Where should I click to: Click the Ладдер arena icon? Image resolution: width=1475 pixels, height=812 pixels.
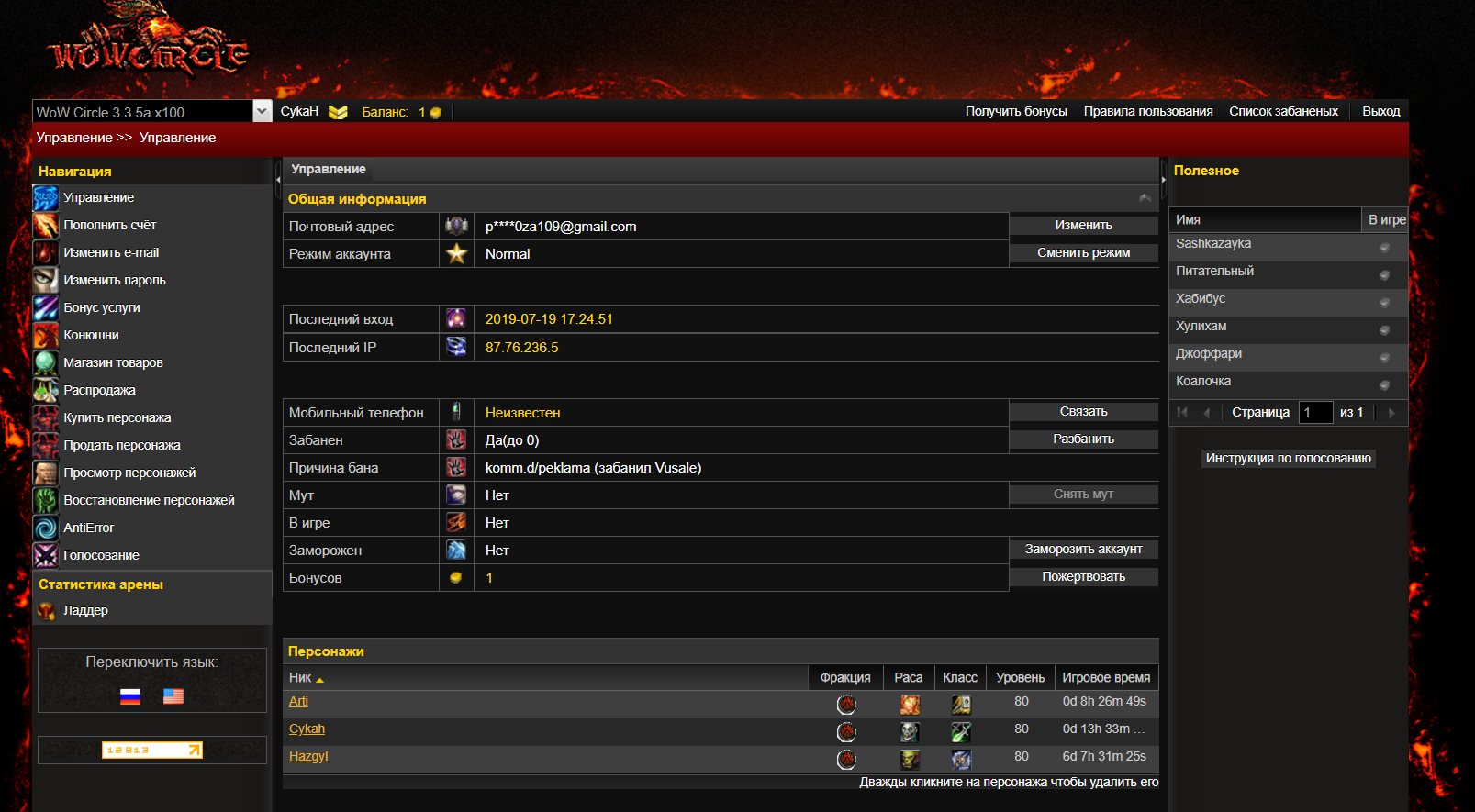[46, 611]
